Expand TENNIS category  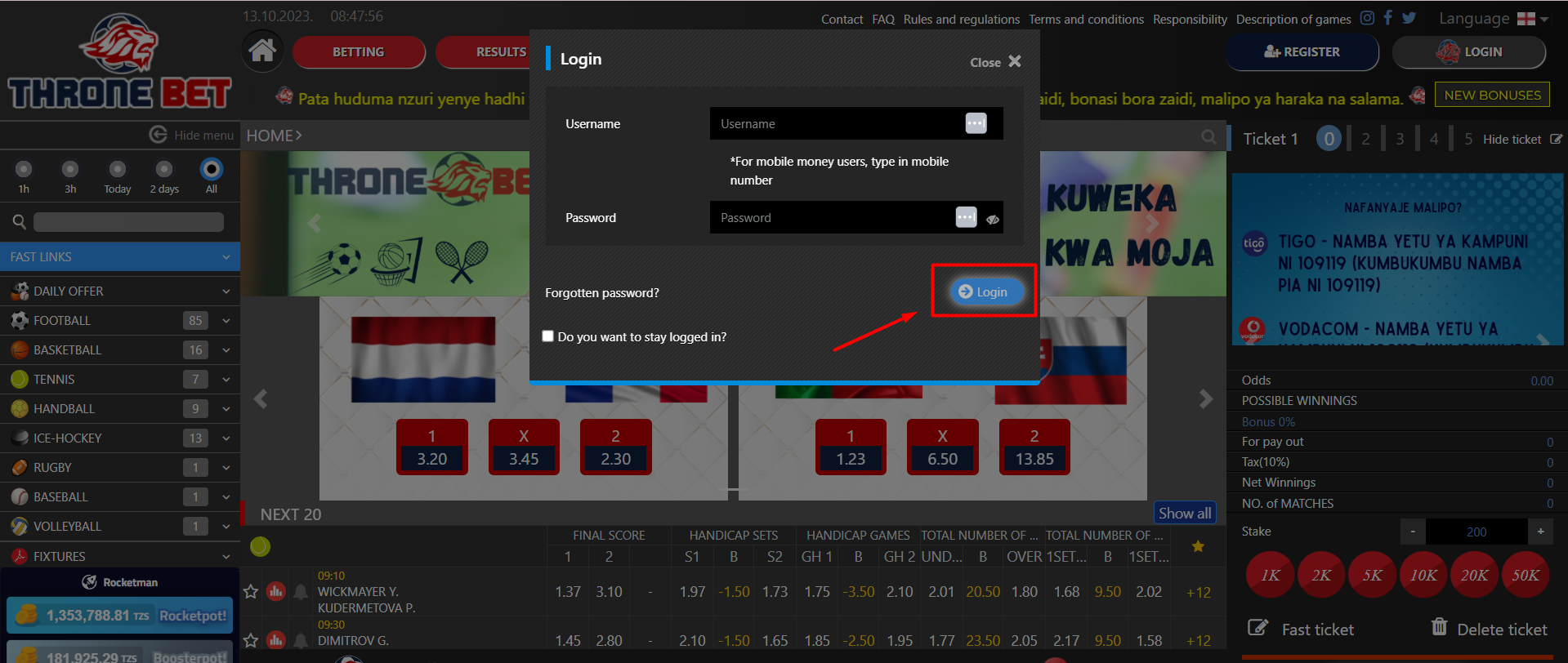click(x=120, y=379)
